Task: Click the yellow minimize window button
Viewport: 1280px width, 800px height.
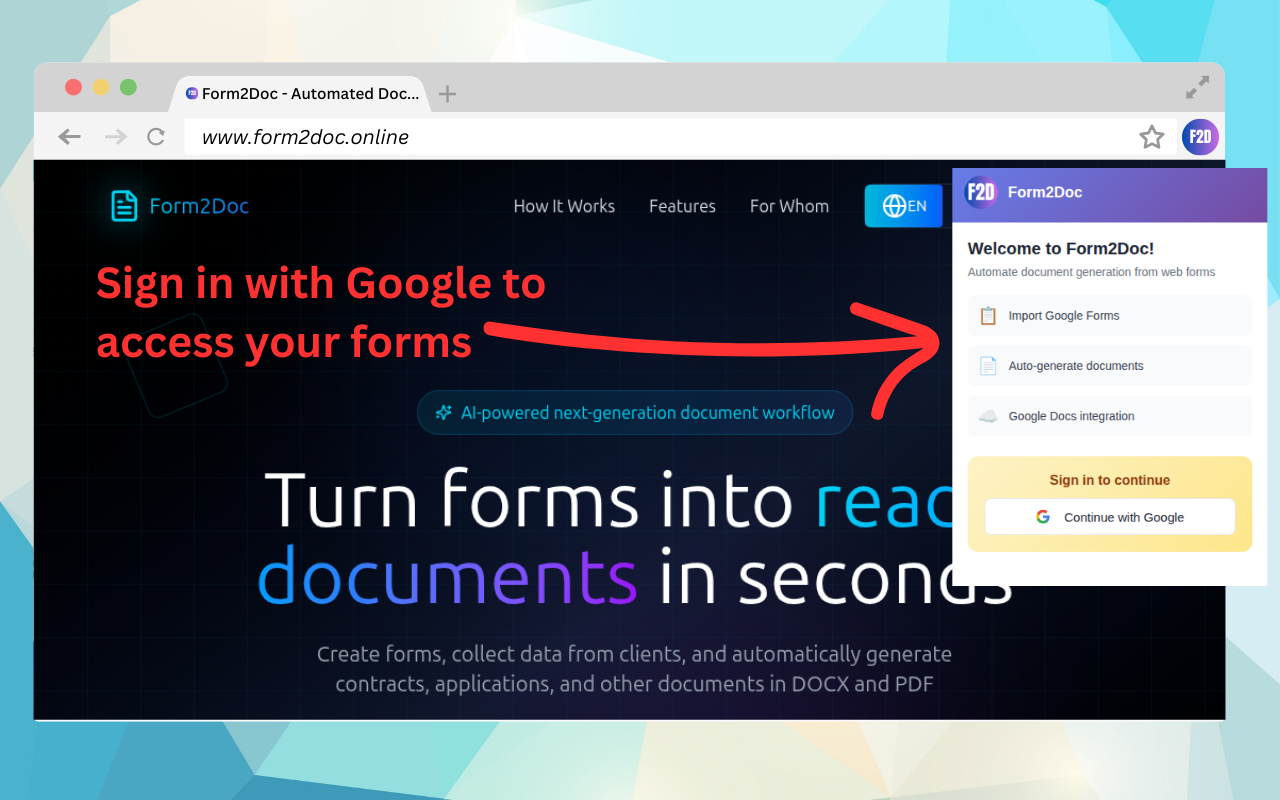Action: click(101, 87)
